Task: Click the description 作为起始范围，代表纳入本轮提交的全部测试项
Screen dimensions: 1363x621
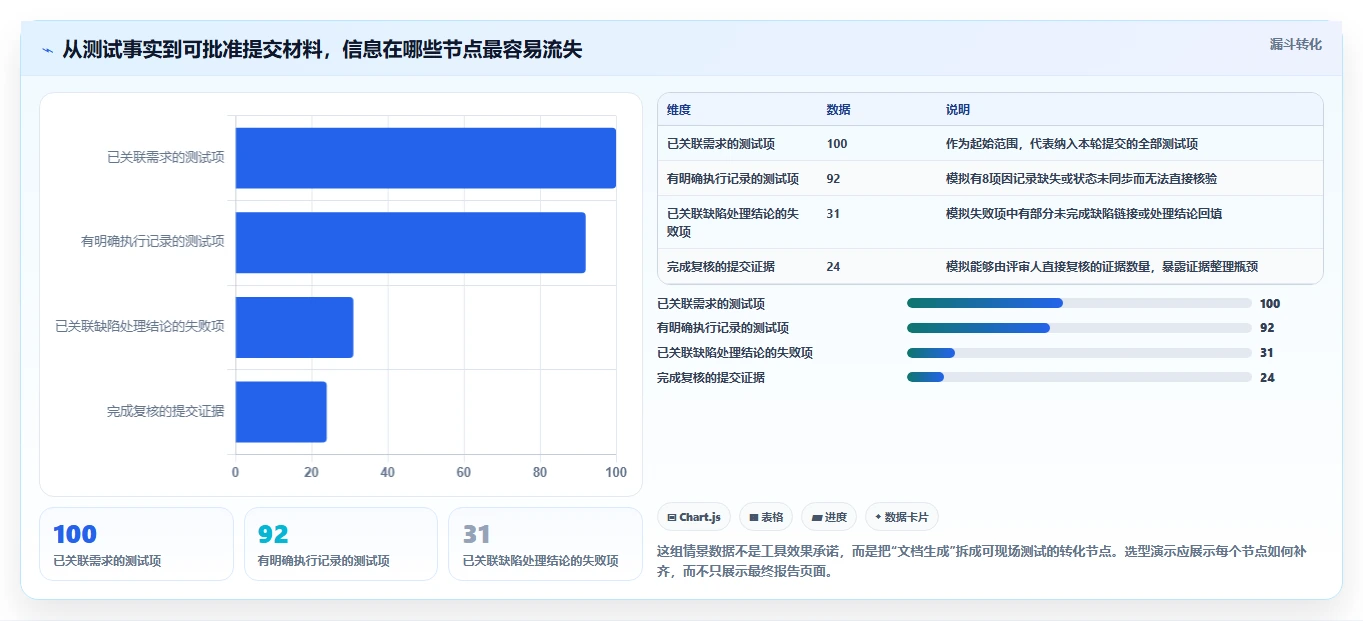Action: point(1072,144)
